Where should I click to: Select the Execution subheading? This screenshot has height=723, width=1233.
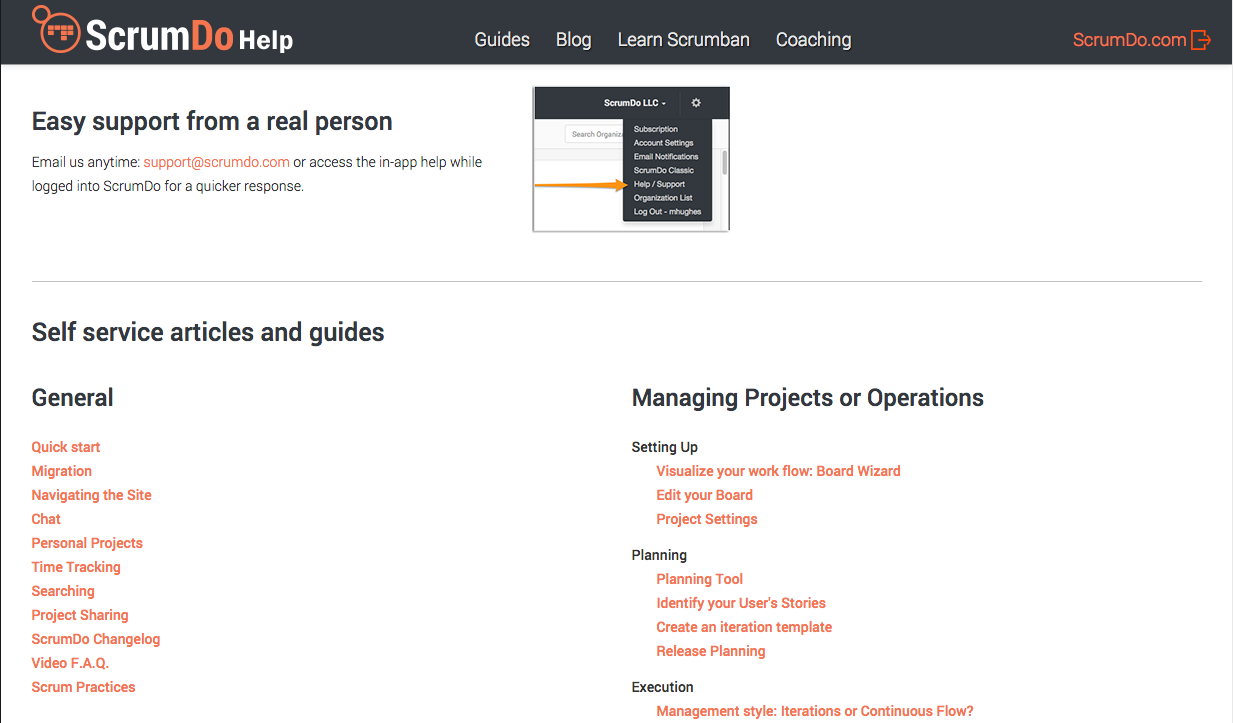662,687
